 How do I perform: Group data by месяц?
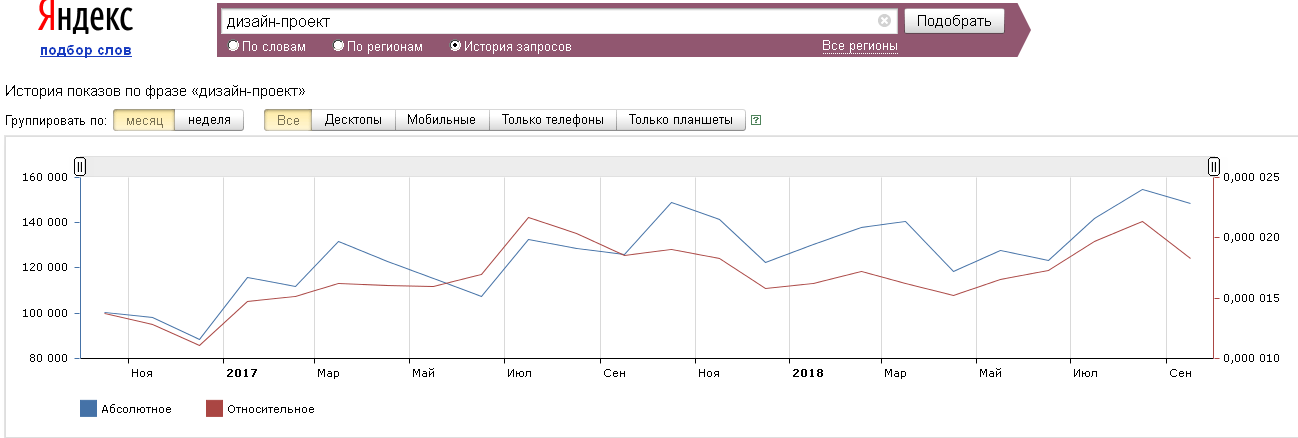[x=144, y=120]
